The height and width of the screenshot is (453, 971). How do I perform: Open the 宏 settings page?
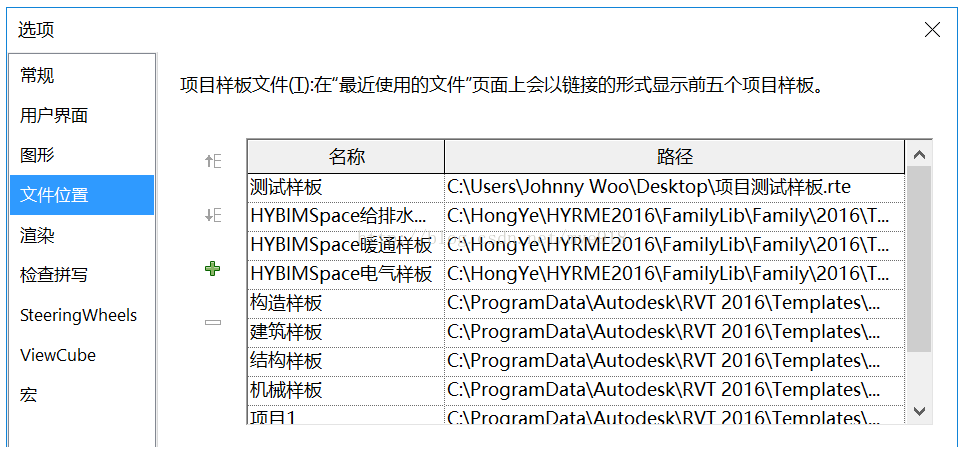[x=82, y=395]
